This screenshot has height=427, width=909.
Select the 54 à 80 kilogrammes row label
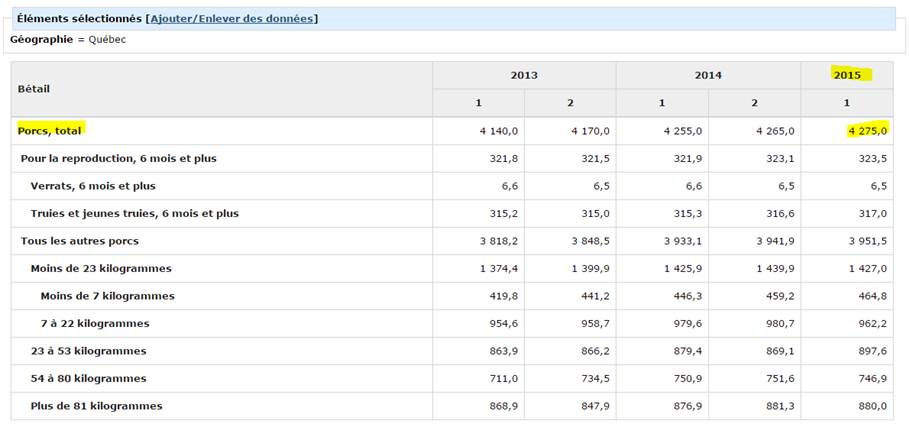(x=88, y=378)
